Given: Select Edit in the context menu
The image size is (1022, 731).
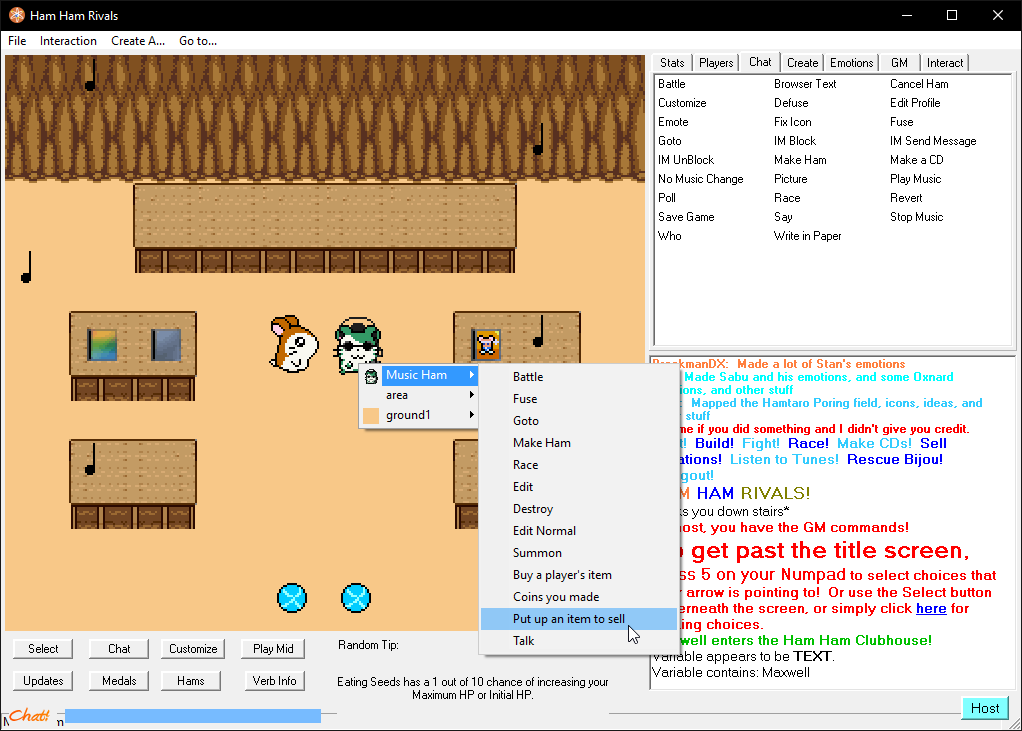Looking at the screenshot, I should click(x=577, y=487).
